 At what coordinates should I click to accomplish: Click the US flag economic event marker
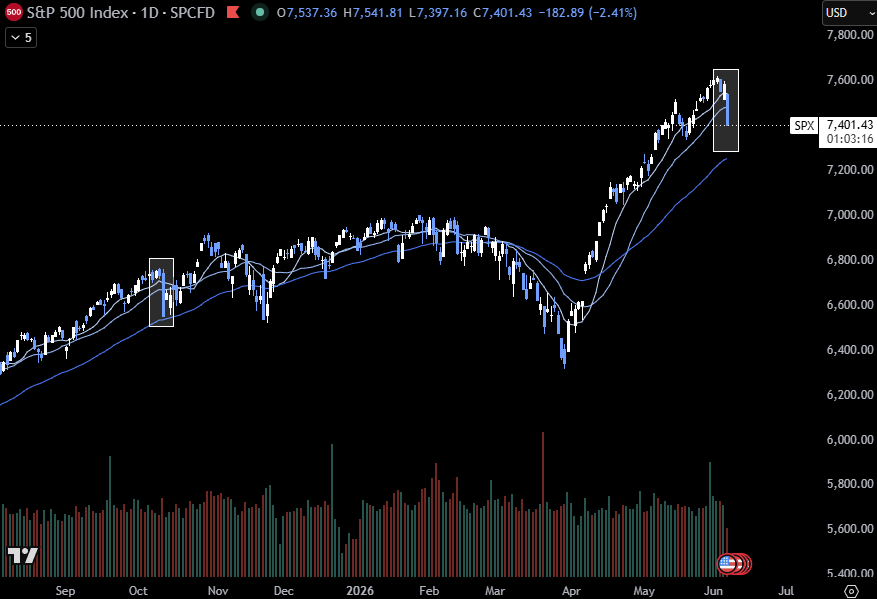tap(727, 563)
